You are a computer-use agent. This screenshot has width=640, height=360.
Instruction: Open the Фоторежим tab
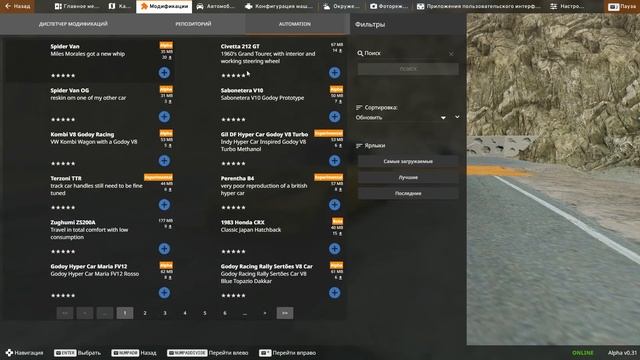389,6
